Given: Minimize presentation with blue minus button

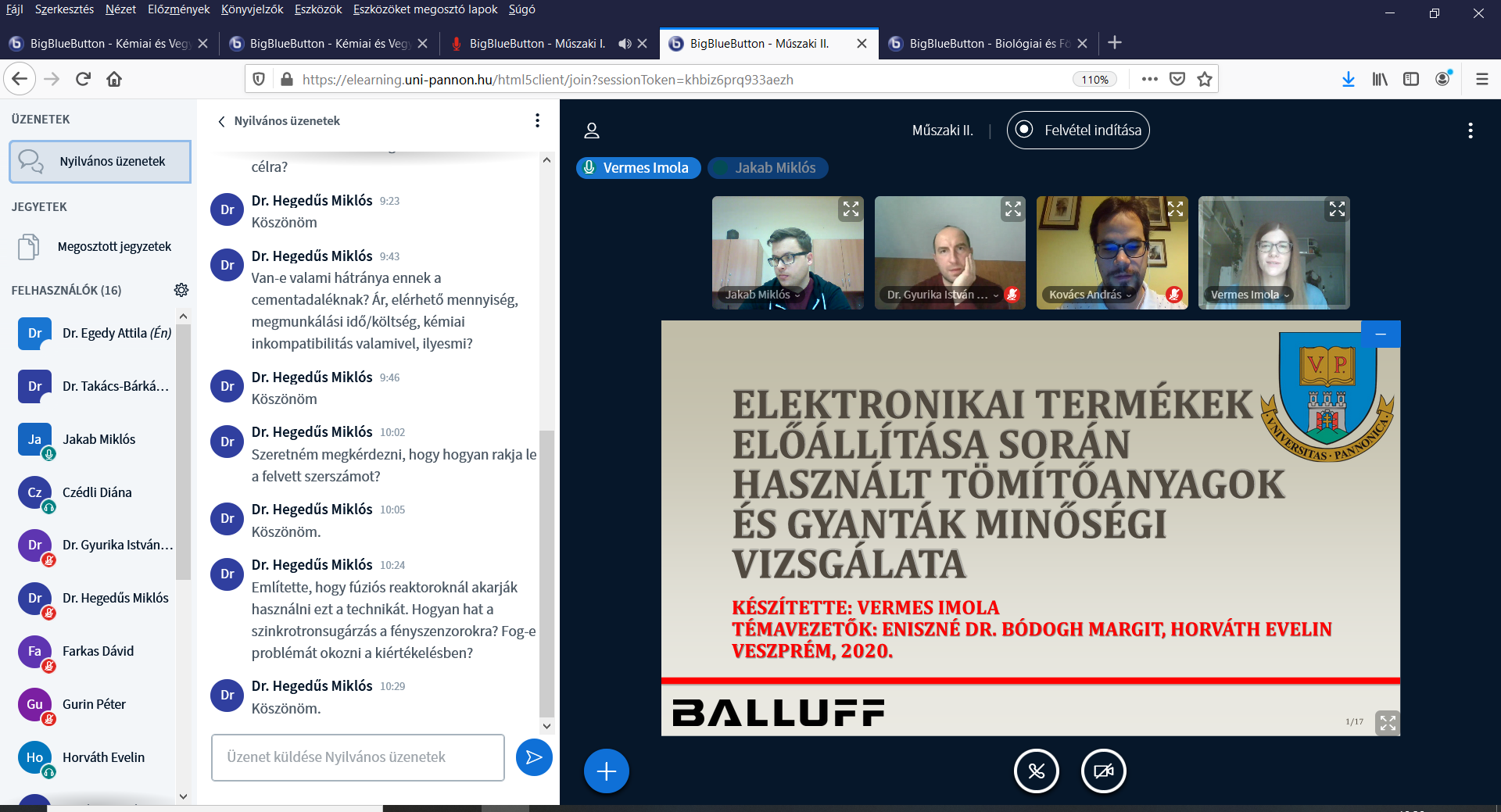Looking at the screenshot, I should pyautogui.click(x=1381, y=334).
